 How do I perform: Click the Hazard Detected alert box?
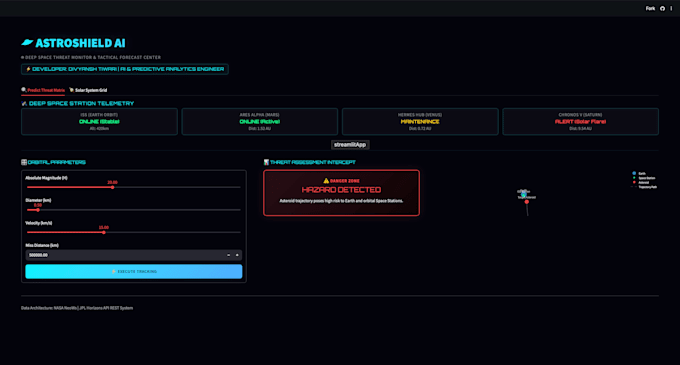[341, 193]
